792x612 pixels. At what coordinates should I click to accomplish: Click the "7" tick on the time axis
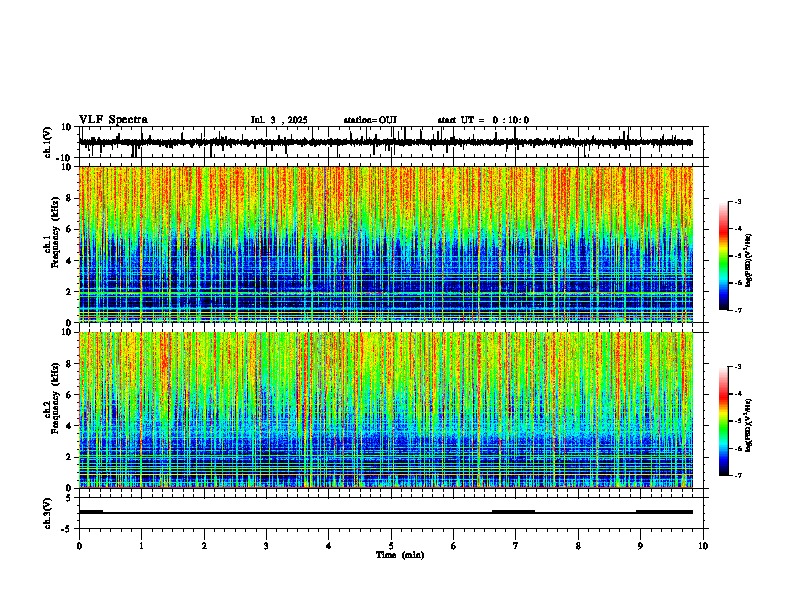point(516,546)
